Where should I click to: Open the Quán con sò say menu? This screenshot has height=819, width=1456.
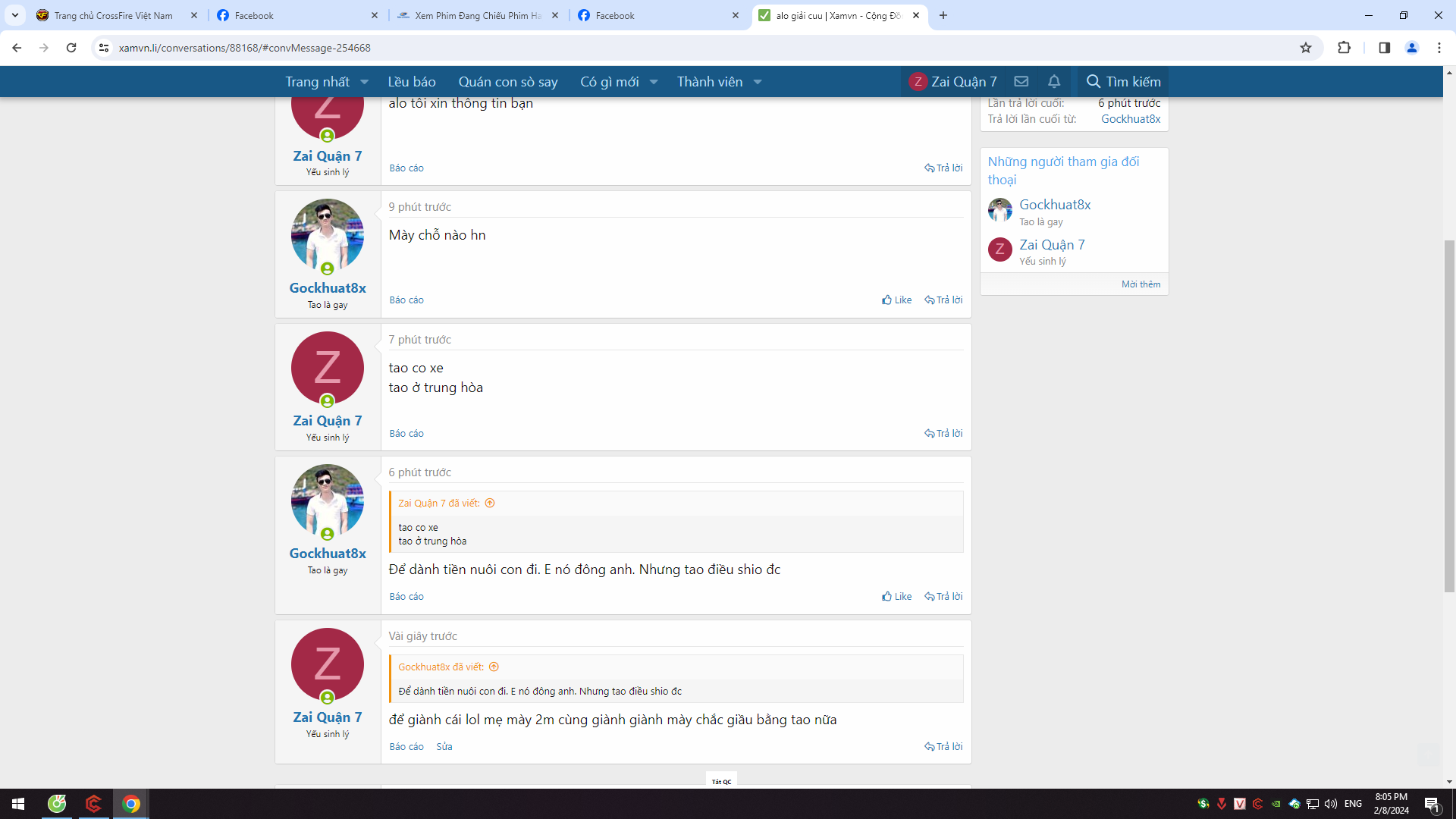(x=508, y=82)
